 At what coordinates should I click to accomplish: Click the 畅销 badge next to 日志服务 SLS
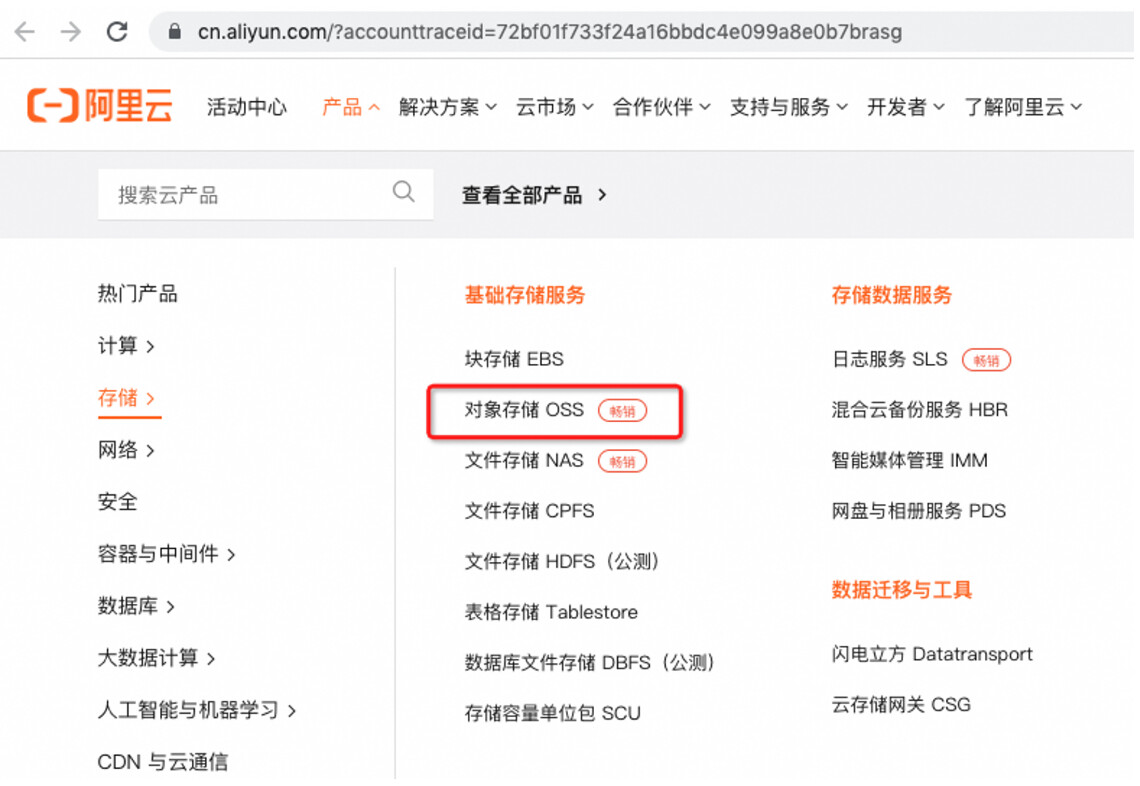[x=987, y=360]
